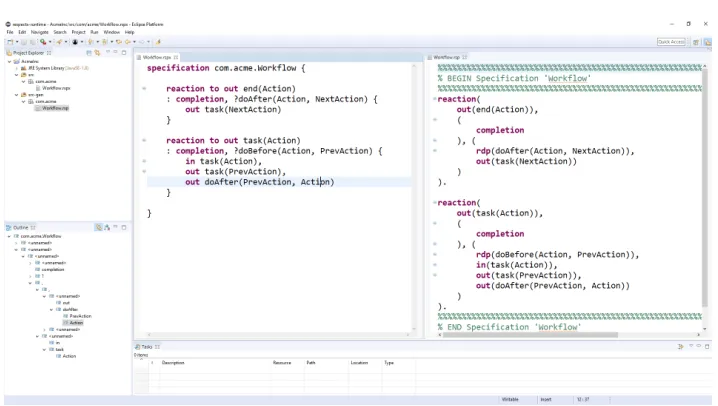The height and width of the screenshot is (406, 718).
Task: Open the Project menu
Action: pos(78,32)
